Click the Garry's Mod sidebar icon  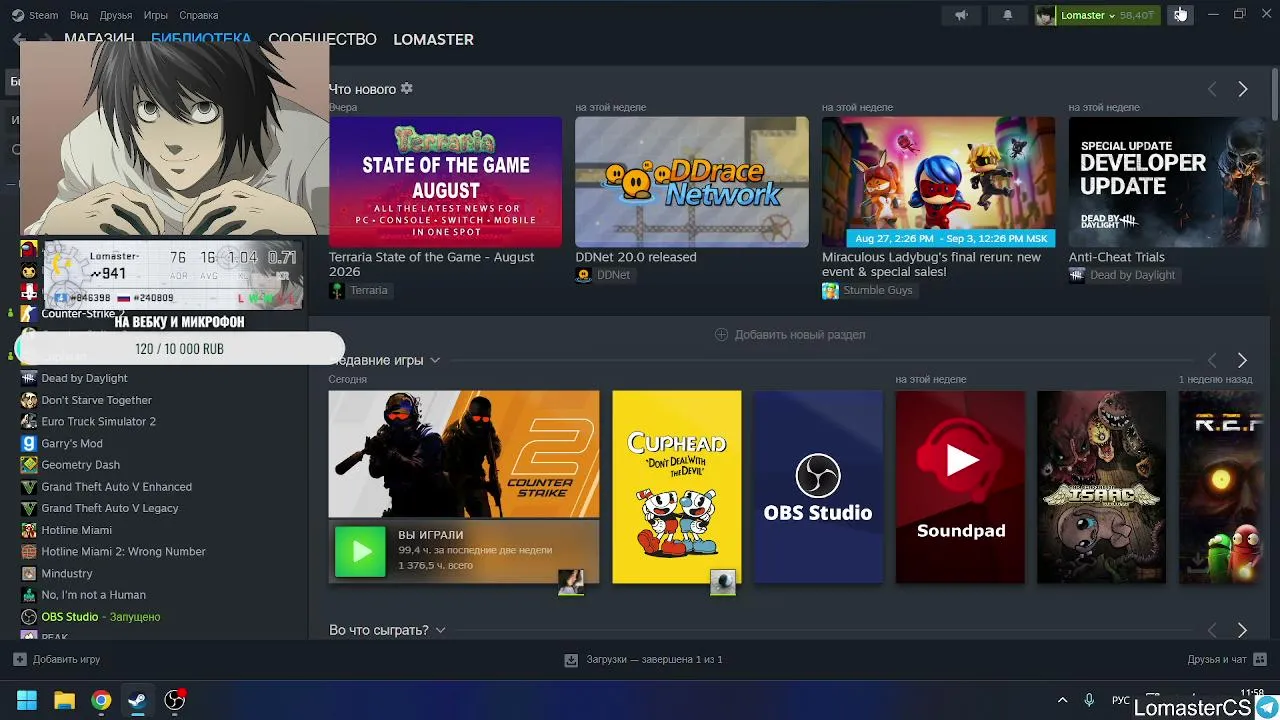click(29, 443)
